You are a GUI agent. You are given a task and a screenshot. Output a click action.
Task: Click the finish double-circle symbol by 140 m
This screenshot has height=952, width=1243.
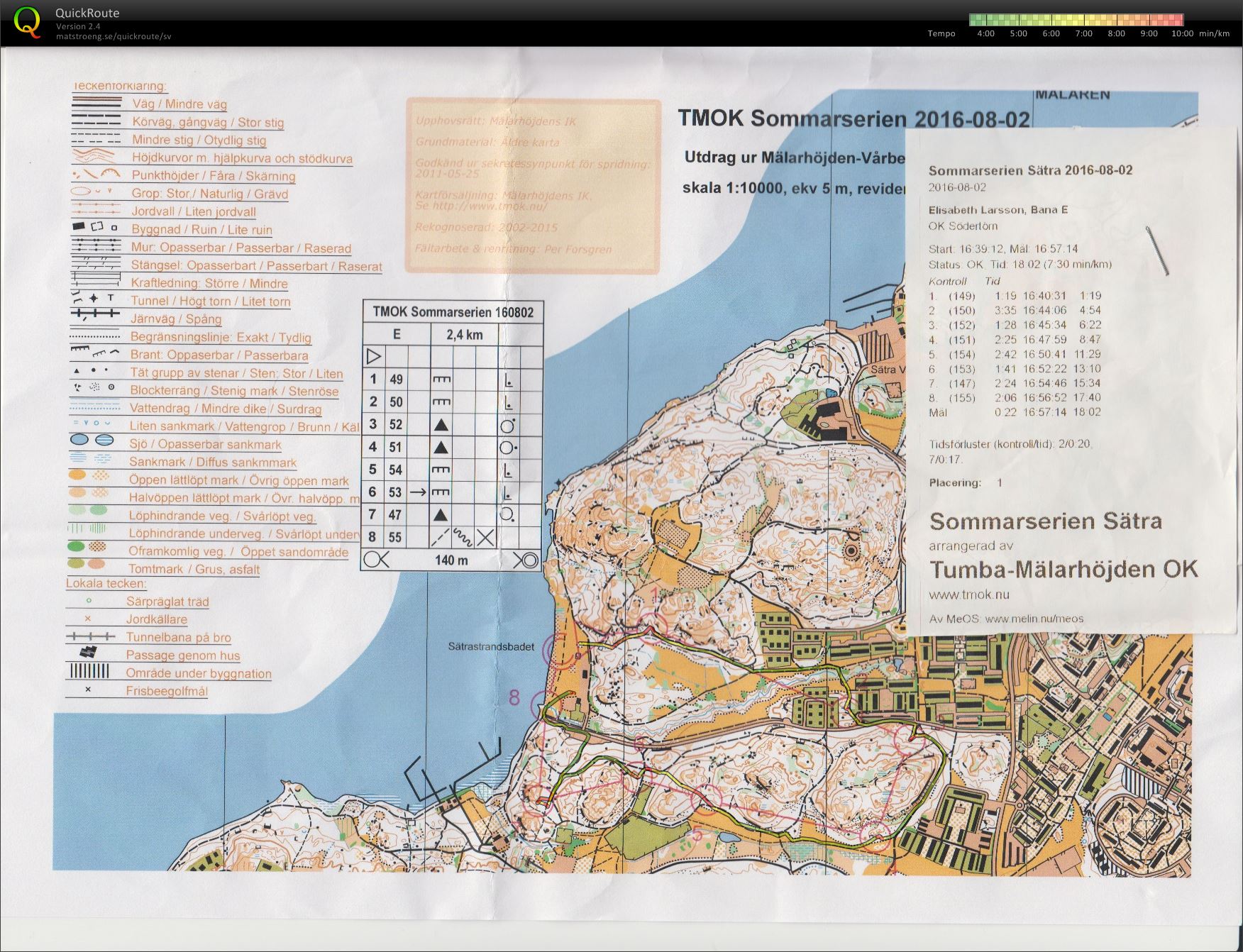click(x=526, y=560)
